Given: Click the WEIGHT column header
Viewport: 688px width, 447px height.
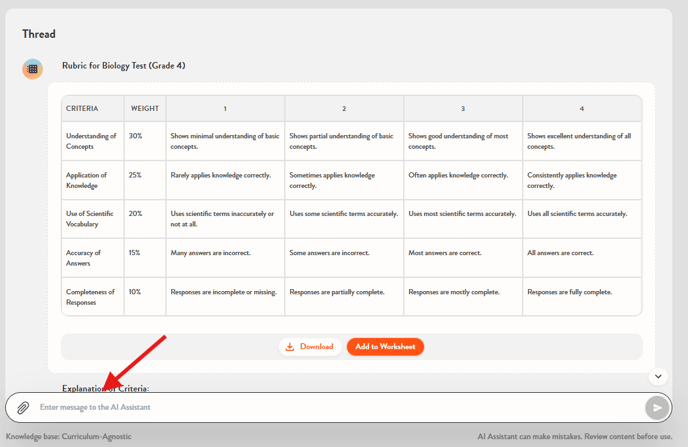Looking at the screenshot, I should [145, 108].
